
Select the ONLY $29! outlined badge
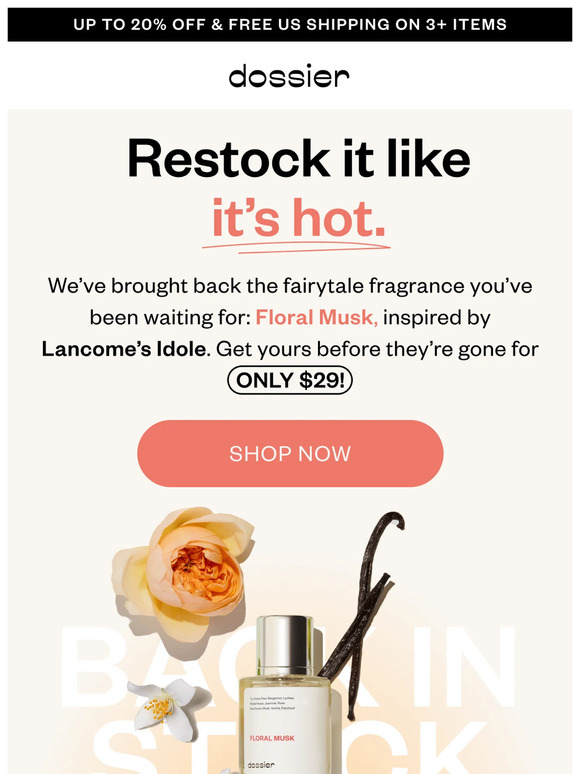point(290,381)
